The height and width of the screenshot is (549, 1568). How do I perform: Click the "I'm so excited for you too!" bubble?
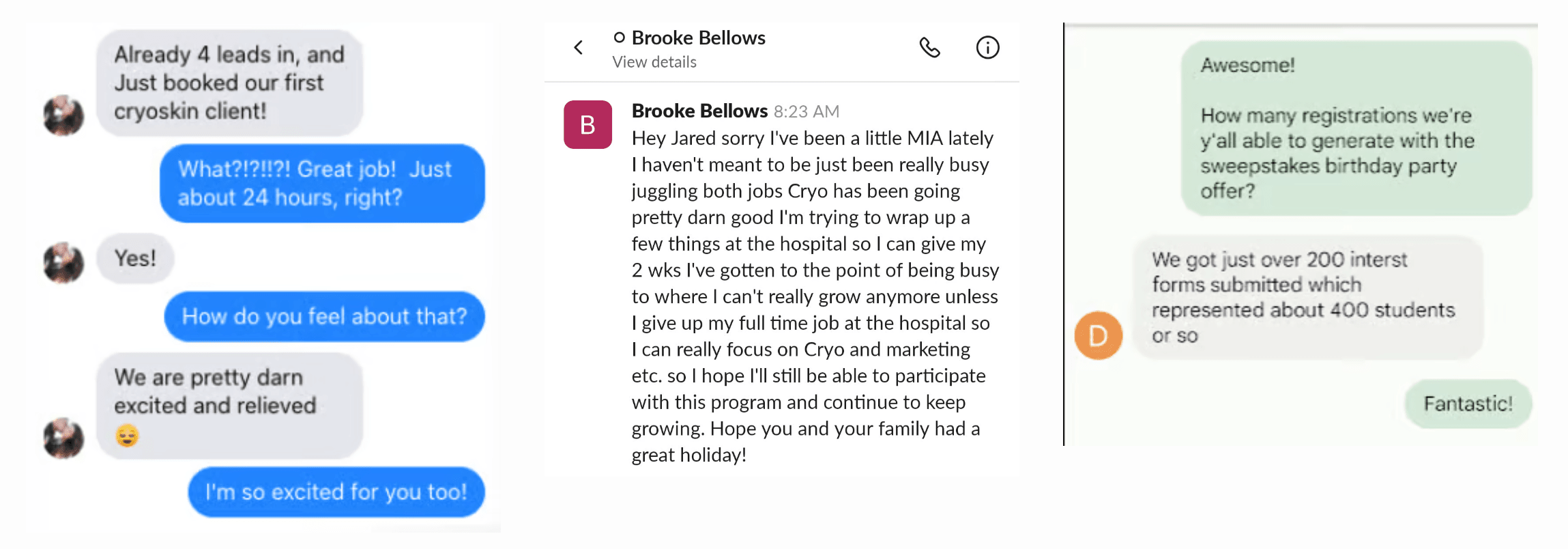(x=336, y=492)
